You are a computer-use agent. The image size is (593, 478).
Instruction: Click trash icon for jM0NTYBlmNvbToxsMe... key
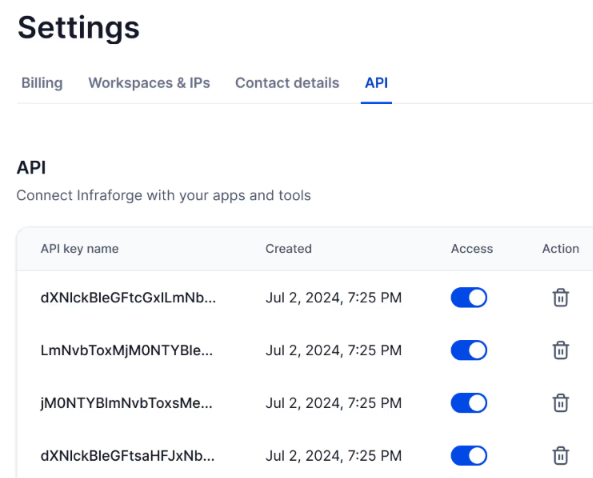(x=560, y=403)
